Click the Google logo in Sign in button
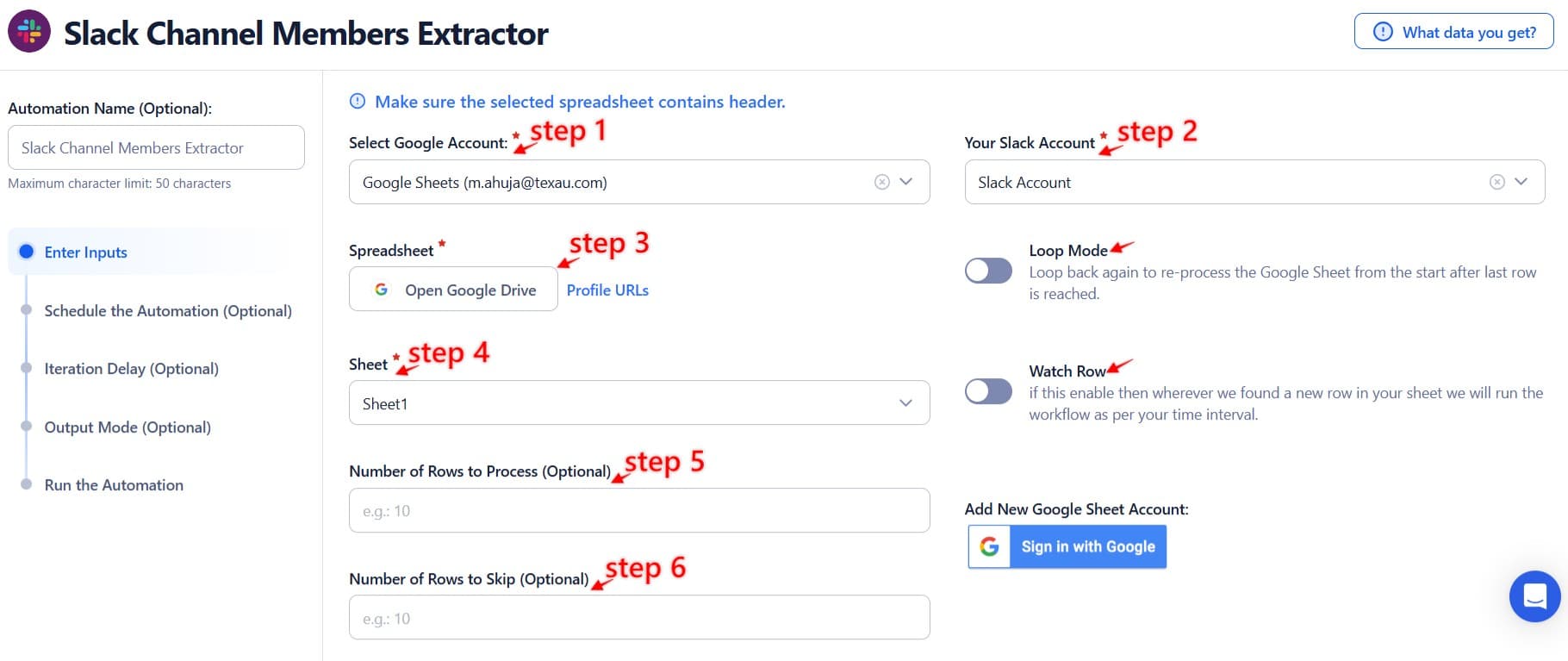 tap(989, 546)
